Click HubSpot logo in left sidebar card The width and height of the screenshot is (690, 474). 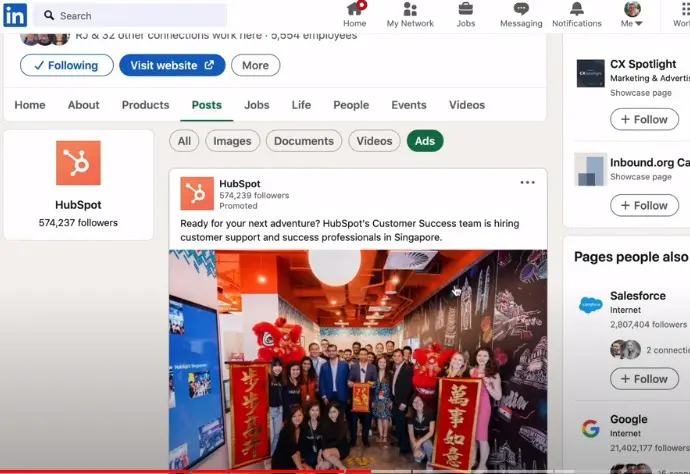click(78, 163)
